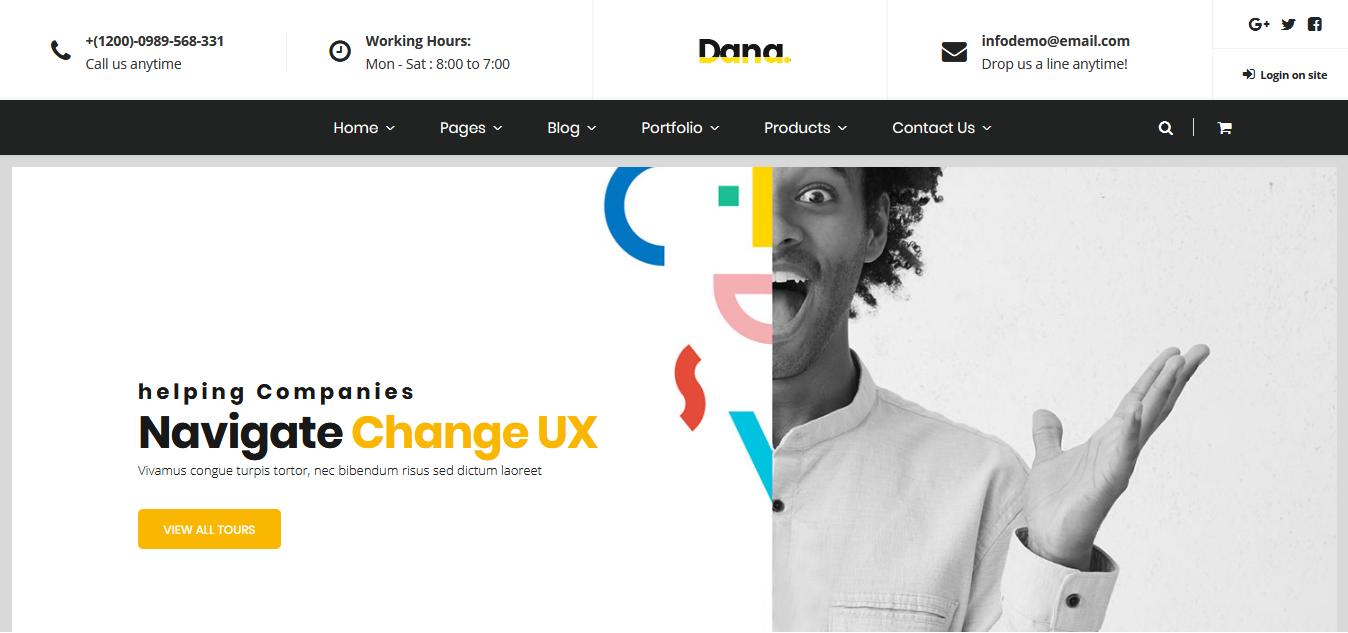The height and width of the screenshot is (633, 1348).
Task: Click the envelope email icon
Action: coord(954,51)
